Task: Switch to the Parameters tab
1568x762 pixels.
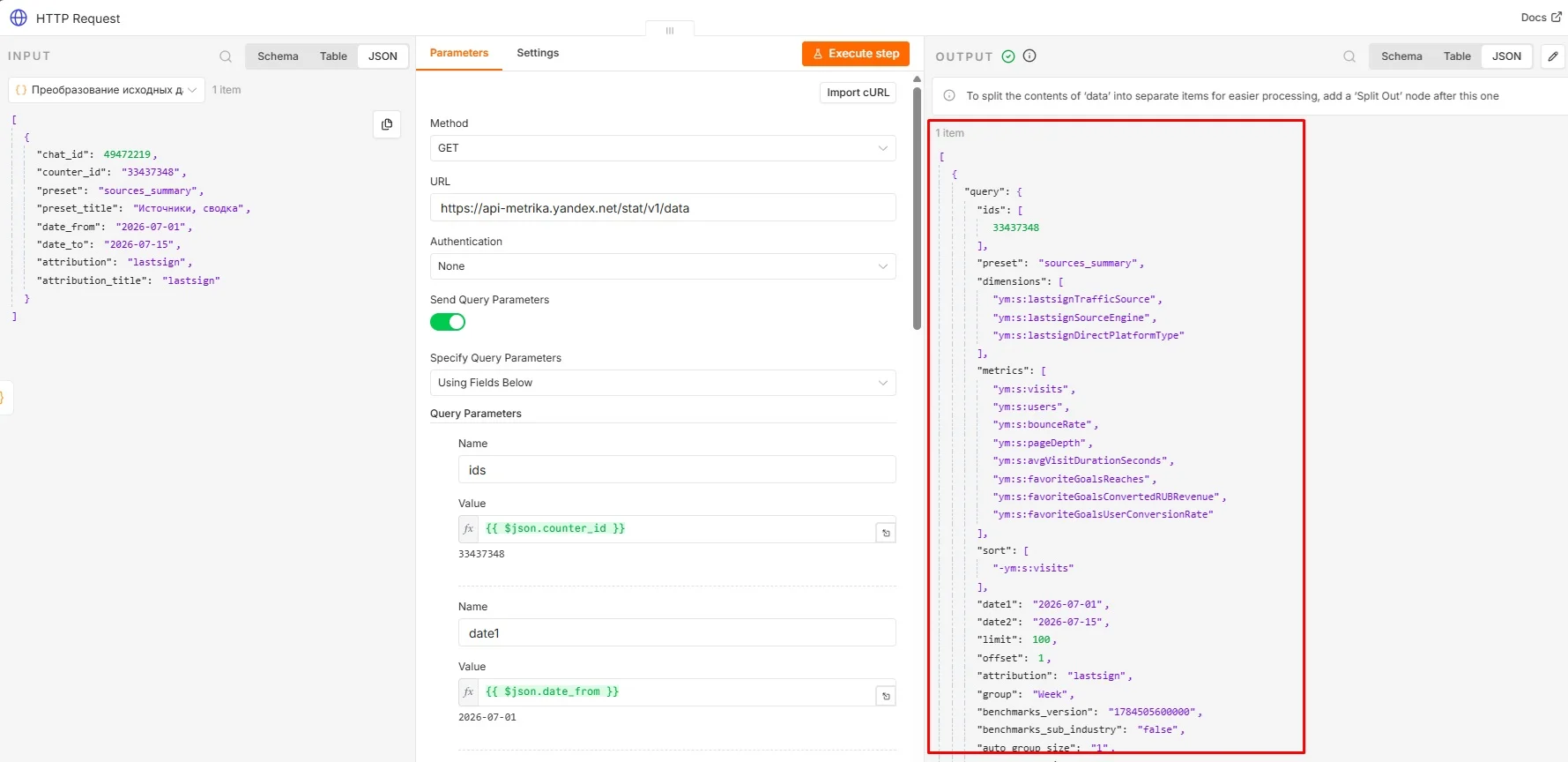Action: (x=459, y=53)
